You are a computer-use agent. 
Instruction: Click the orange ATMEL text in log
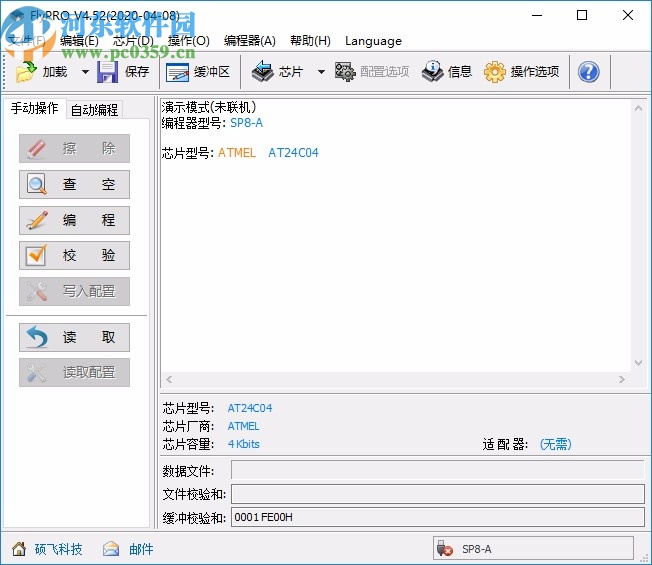tap(237, 153)
